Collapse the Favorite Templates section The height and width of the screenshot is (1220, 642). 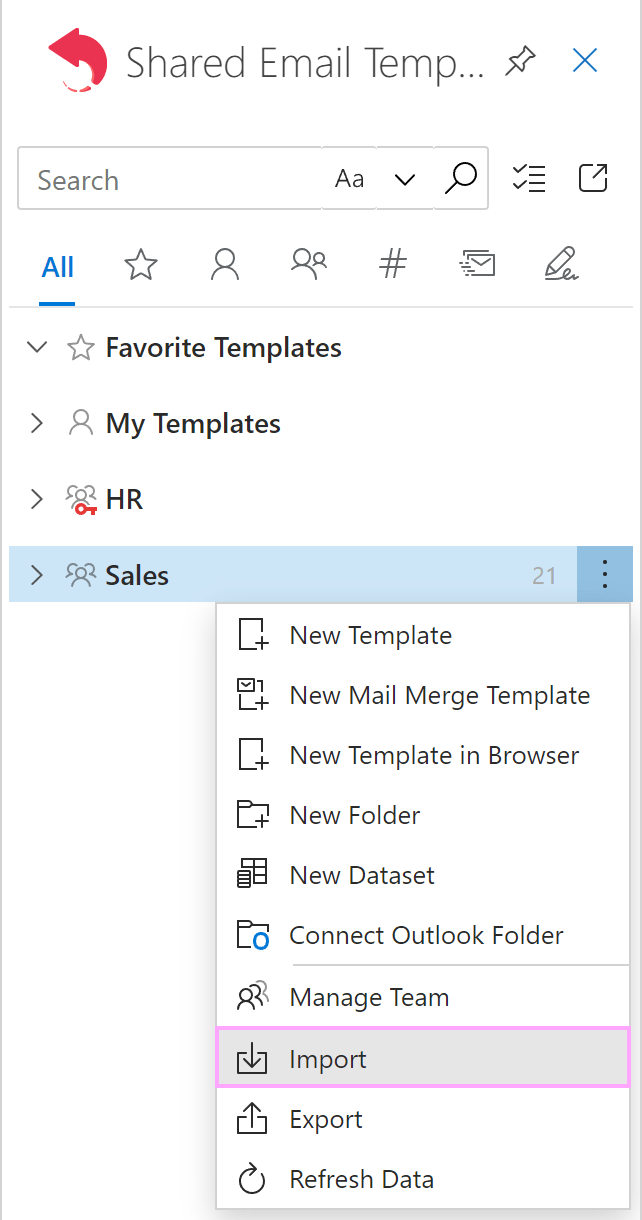pos(37,347)
